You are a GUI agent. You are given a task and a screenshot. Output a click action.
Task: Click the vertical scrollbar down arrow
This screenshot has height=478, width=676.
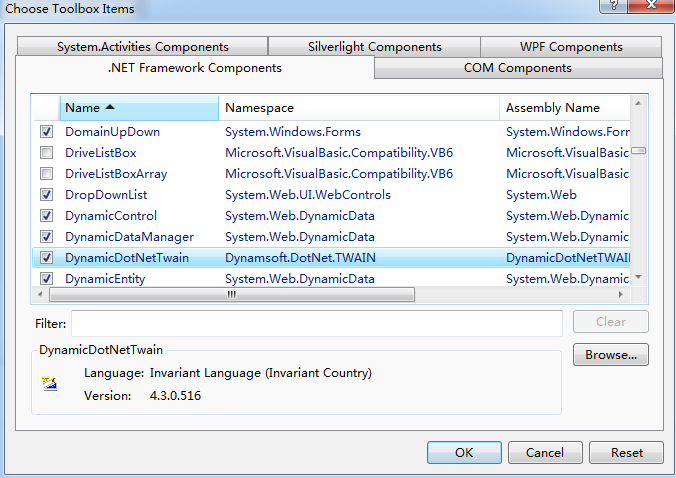point(637,277)
